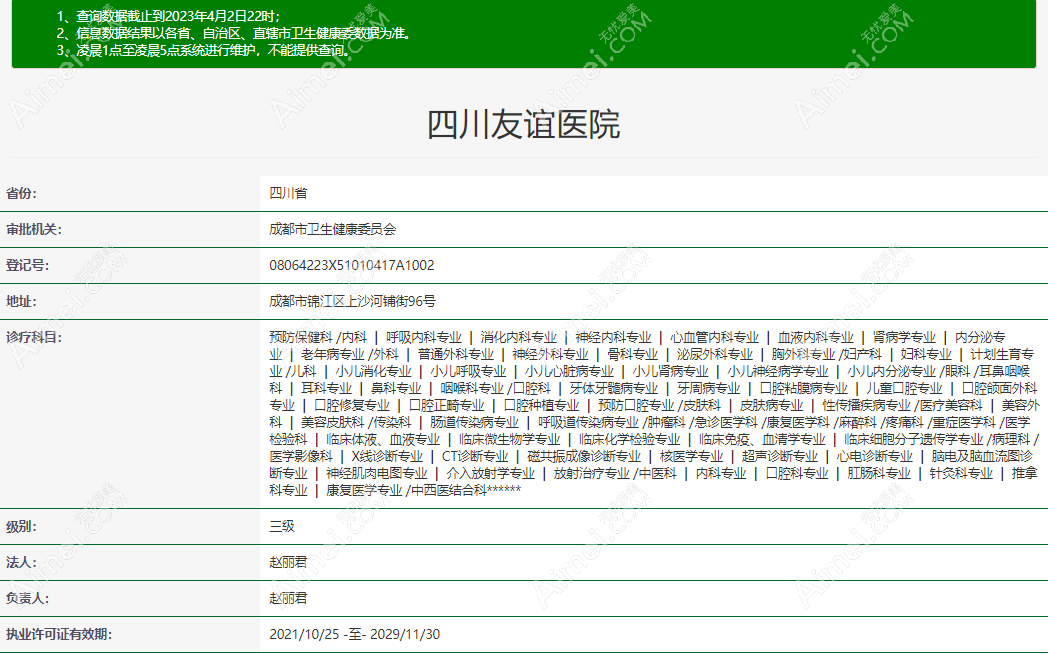Click 泌尿外科专业 in department list
The image size is (1048, 653).
(x=714, y=354)
